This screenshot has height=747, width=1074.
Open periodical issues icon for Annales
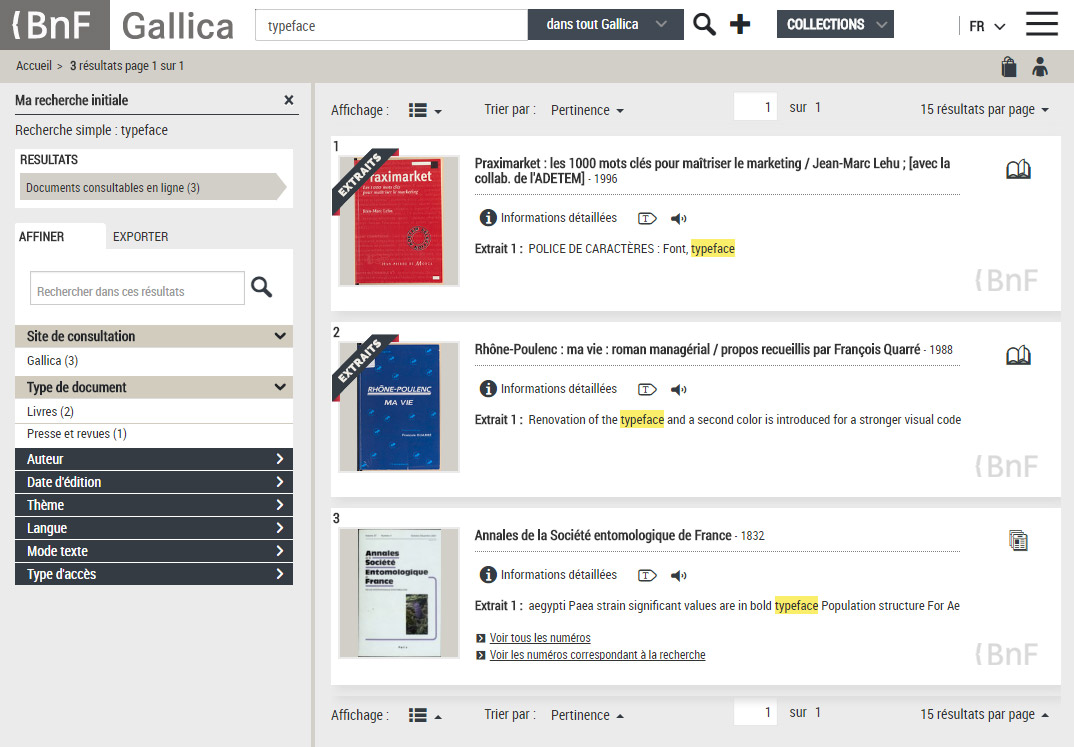pos(1018,540)
